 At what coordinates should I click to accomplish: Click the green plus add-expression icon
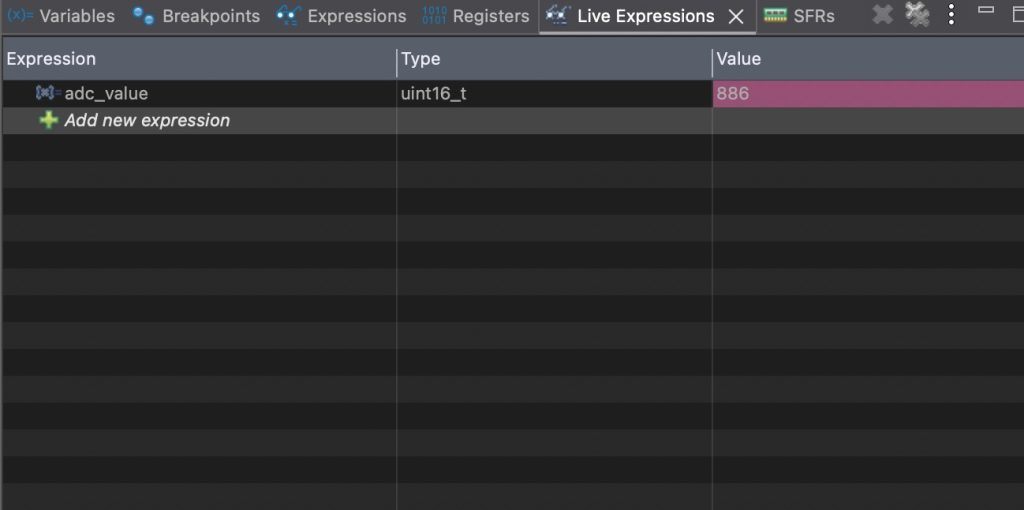48,120
